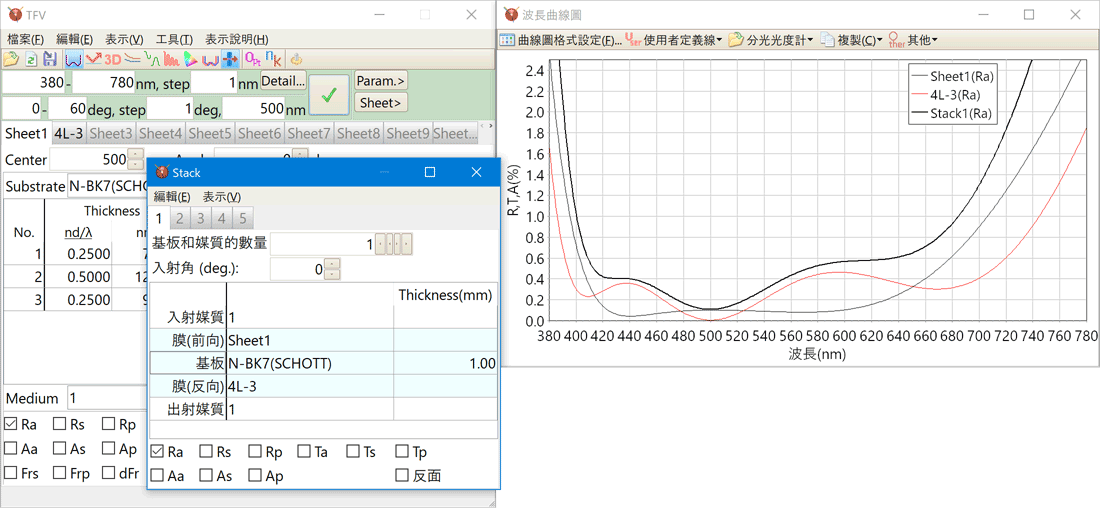Click the Detail... button

tap(283, 81)
